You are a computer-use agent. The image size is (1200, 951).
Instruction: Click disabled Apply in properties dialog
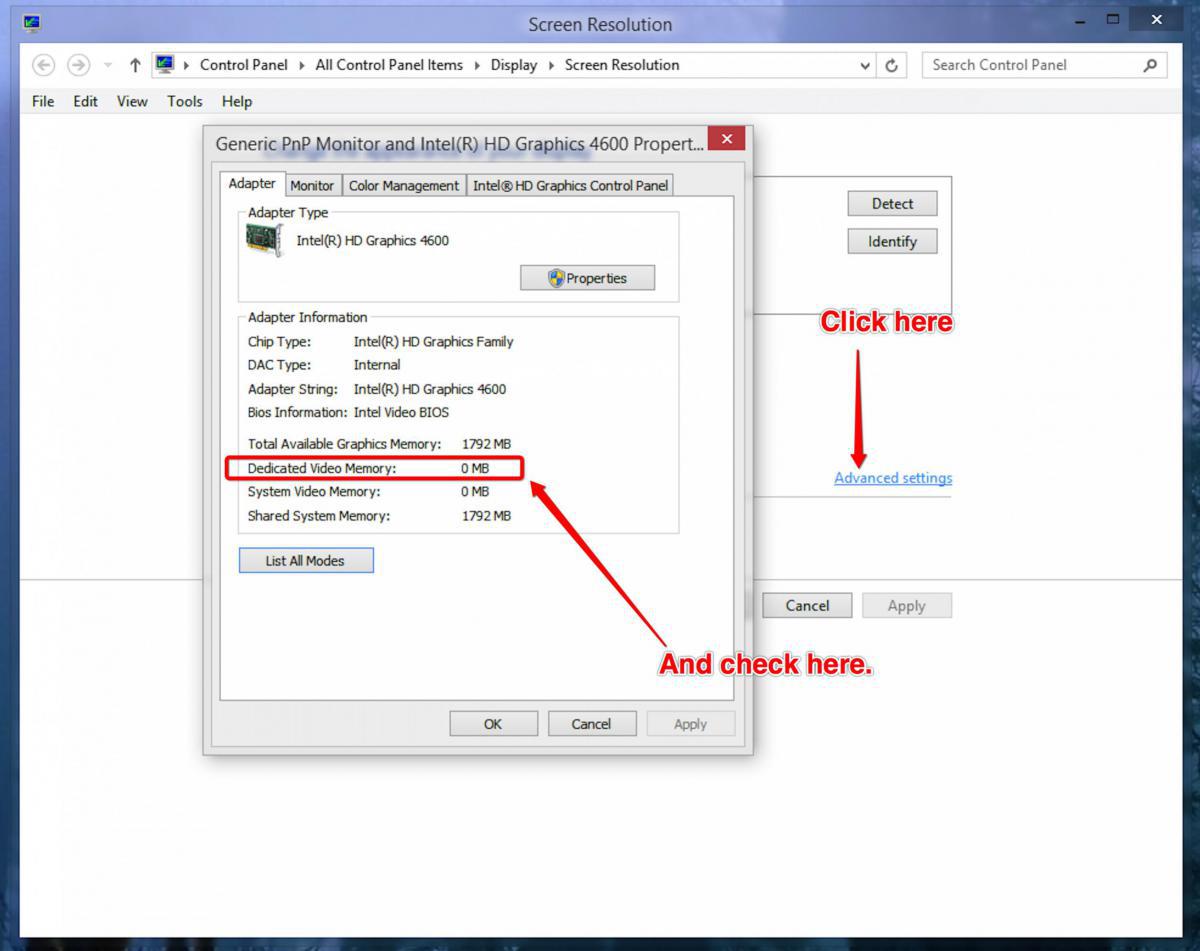[x=690, y=724]
